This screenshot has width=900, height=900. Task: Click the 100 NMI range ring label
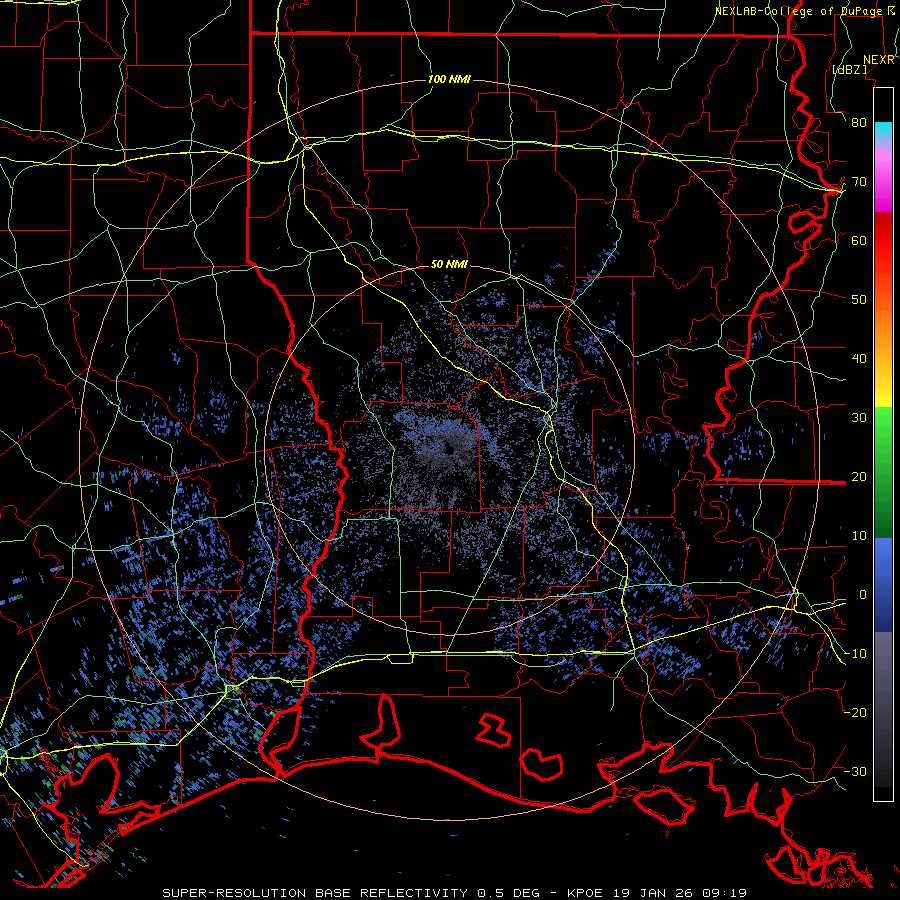tap(449, 79)
